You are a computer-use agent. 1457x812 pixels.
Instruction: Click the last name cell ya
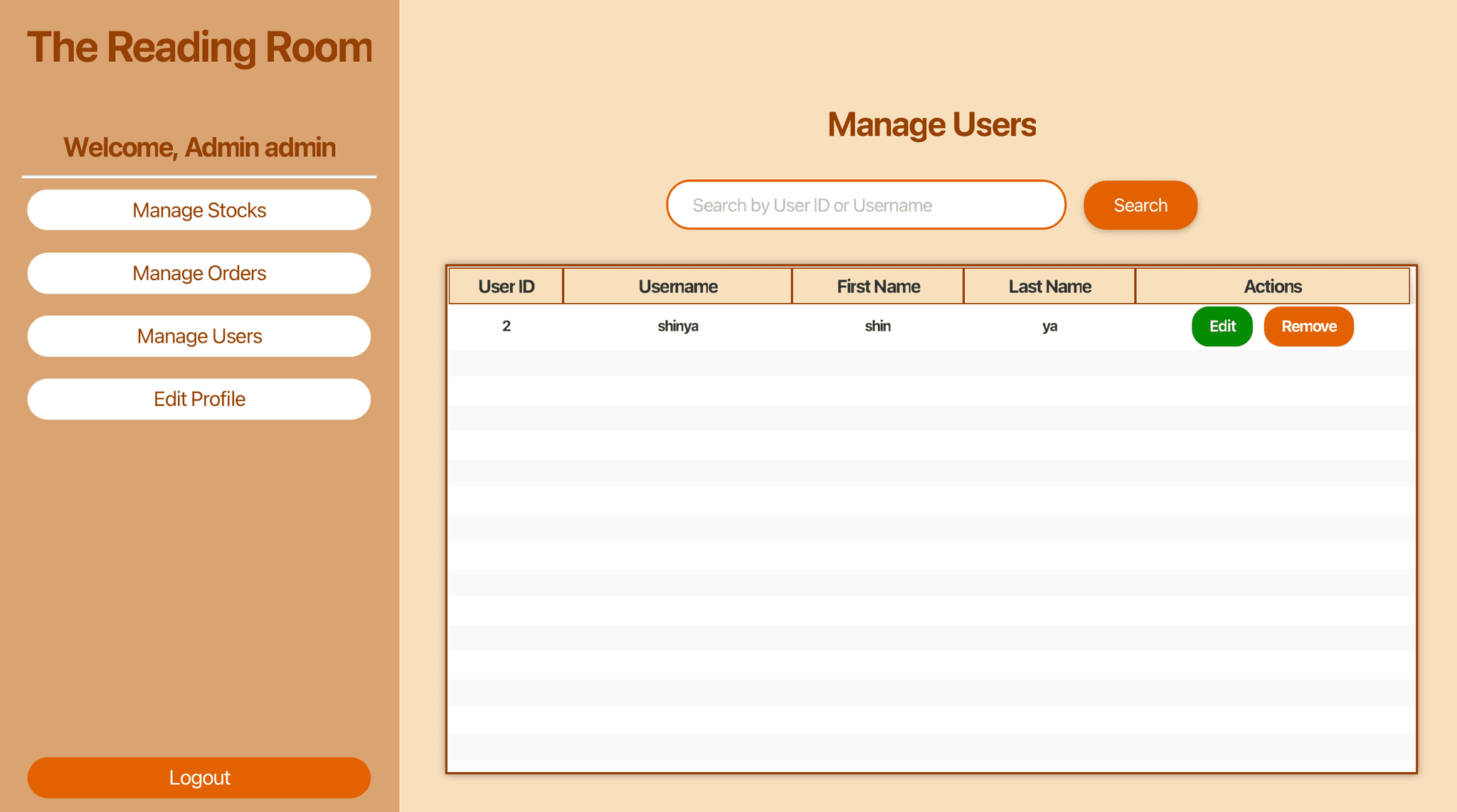[1049, 326]
